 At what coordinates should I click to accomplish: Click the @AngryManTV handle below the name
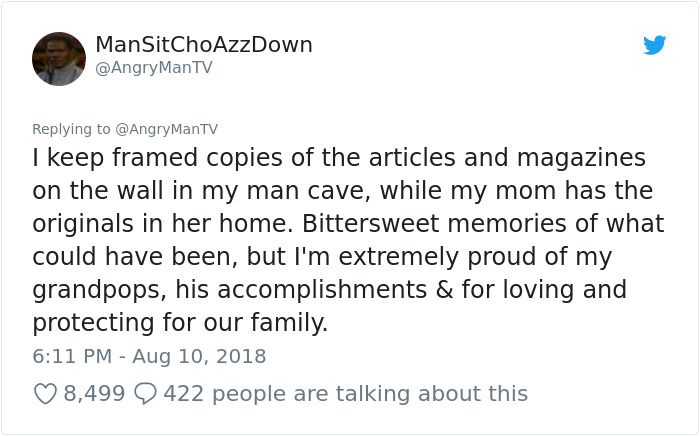coord(153,68)
